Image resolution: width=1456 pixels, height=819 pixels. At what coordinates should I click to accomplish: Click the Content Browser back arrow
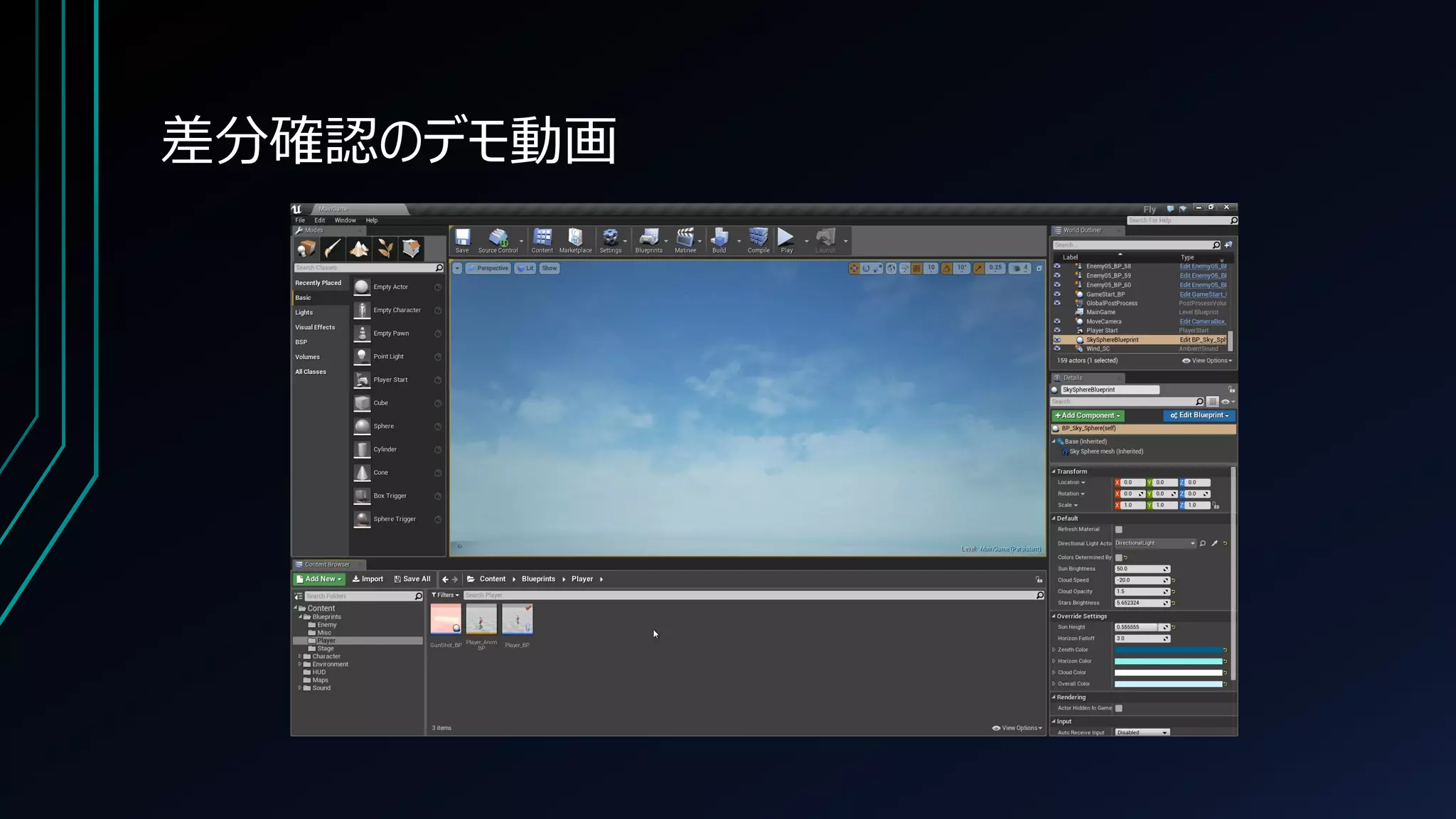[445, 579]
